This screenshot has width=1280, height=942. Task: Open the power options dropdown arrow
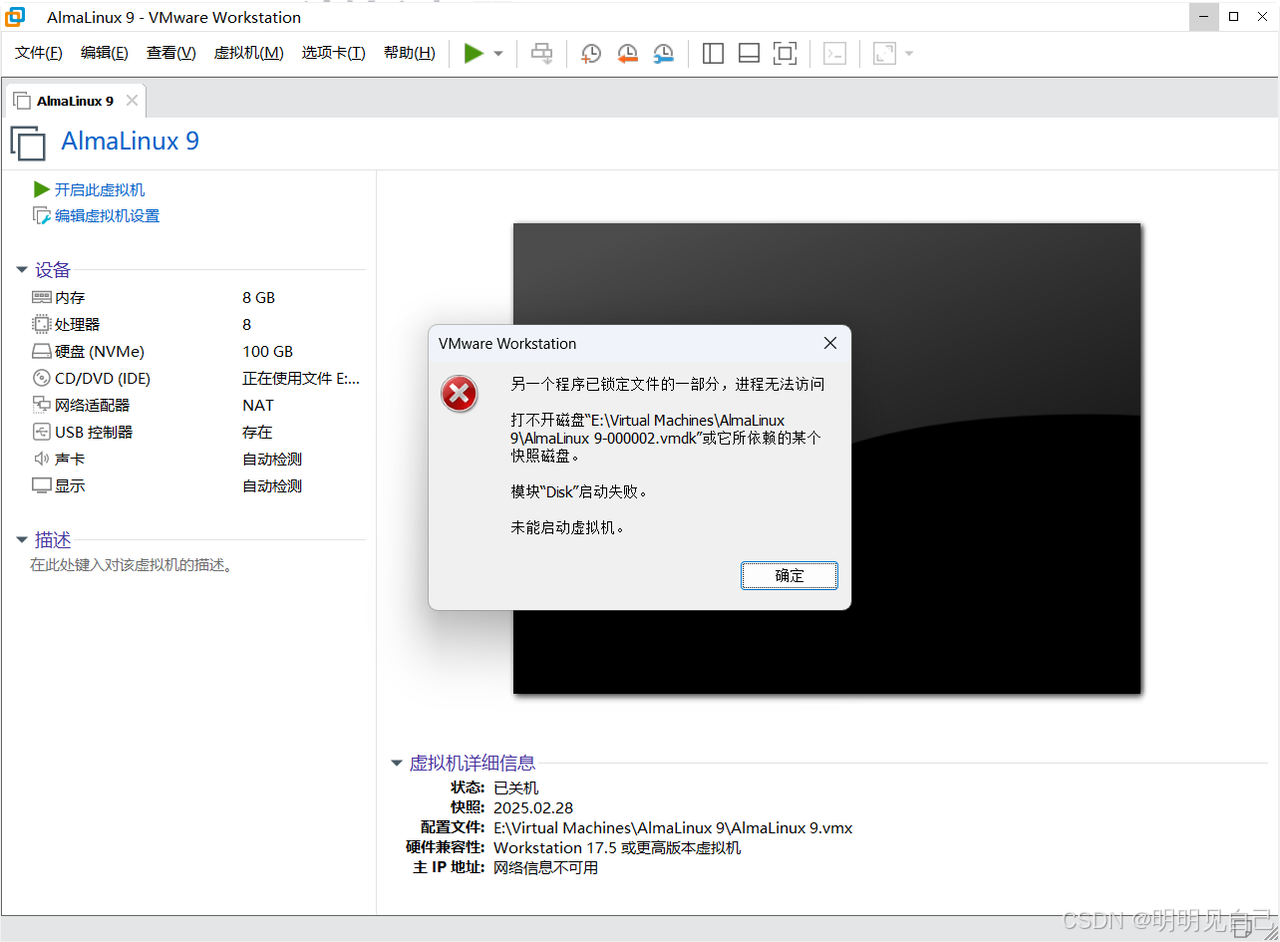(x=498, y=54)
